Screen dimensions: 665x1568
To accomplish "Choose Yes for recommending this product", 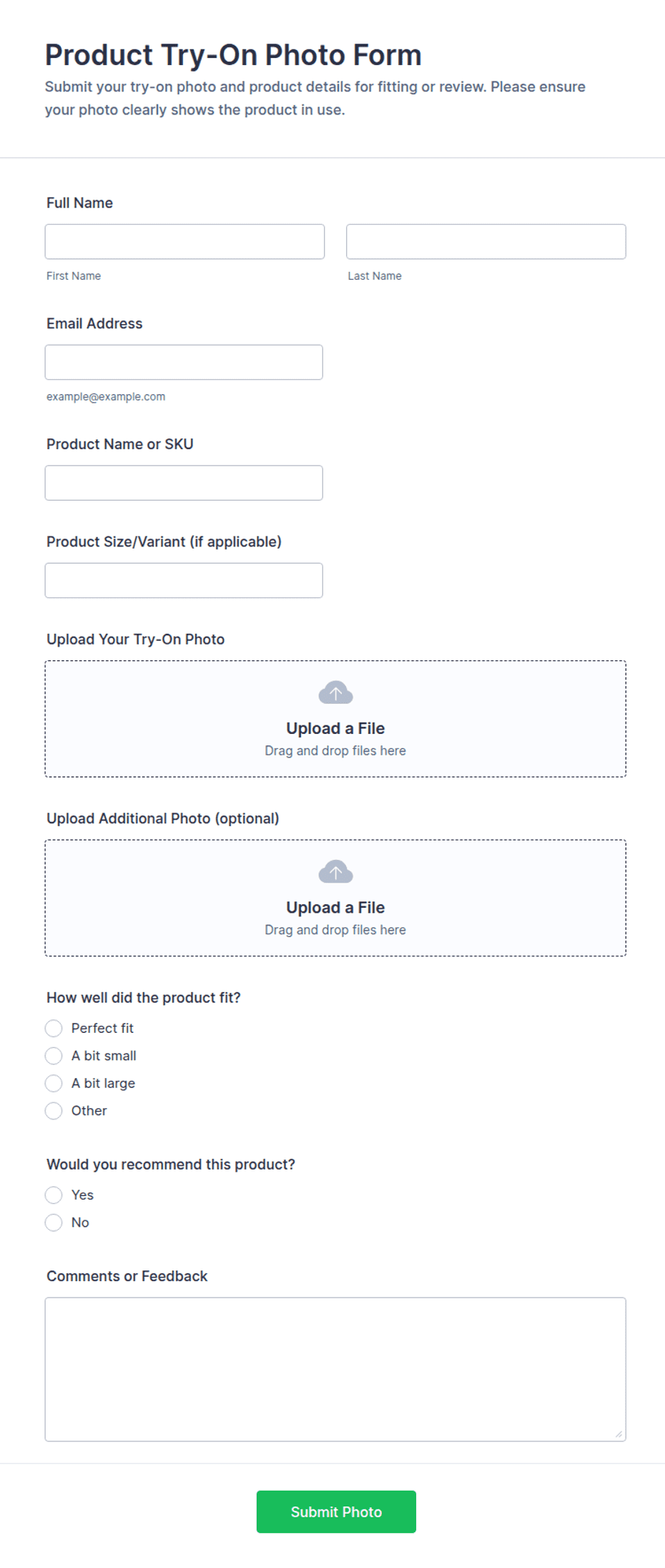I will tap(54, 1195).
